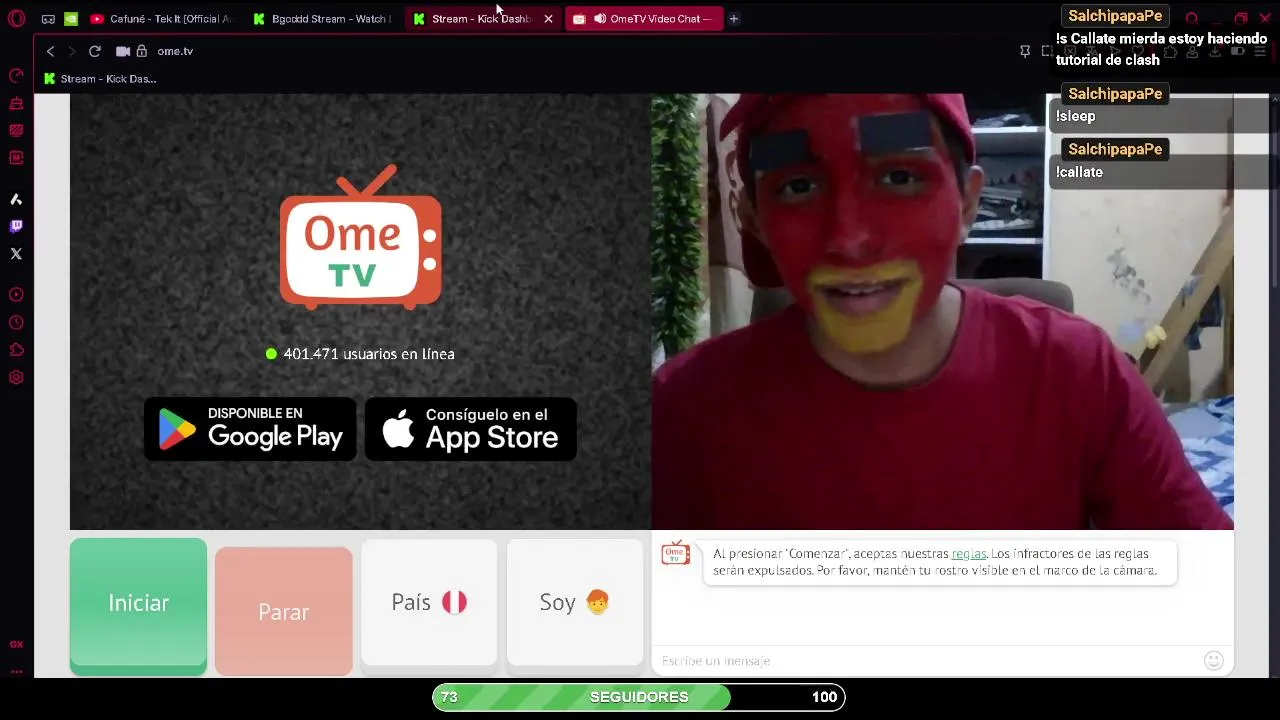This screenshot has height=720, width=1280.
Task: Open the App Store download badge
Action: pos(471,429)
